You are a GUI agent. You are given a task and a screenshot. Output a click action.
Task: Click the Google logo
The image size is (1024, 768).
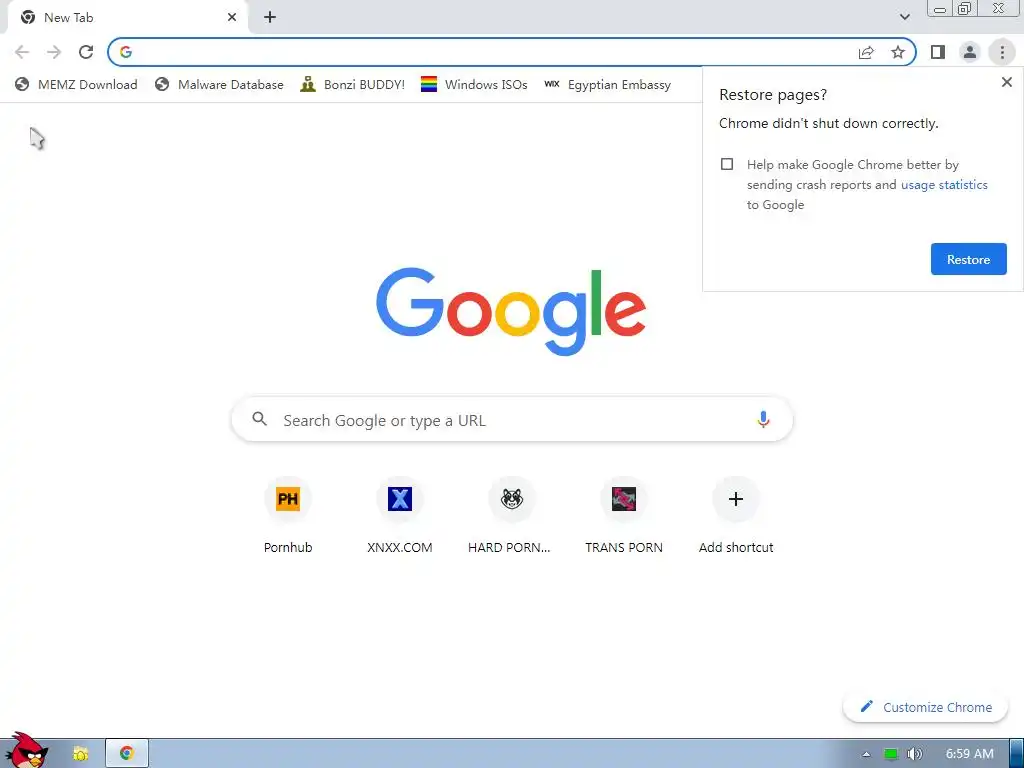pos(511,311)
